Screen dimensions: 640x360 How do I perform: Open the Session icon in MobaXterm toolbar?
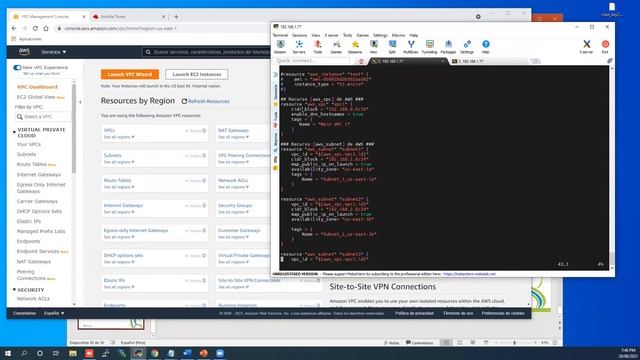(x=280, y=47)
